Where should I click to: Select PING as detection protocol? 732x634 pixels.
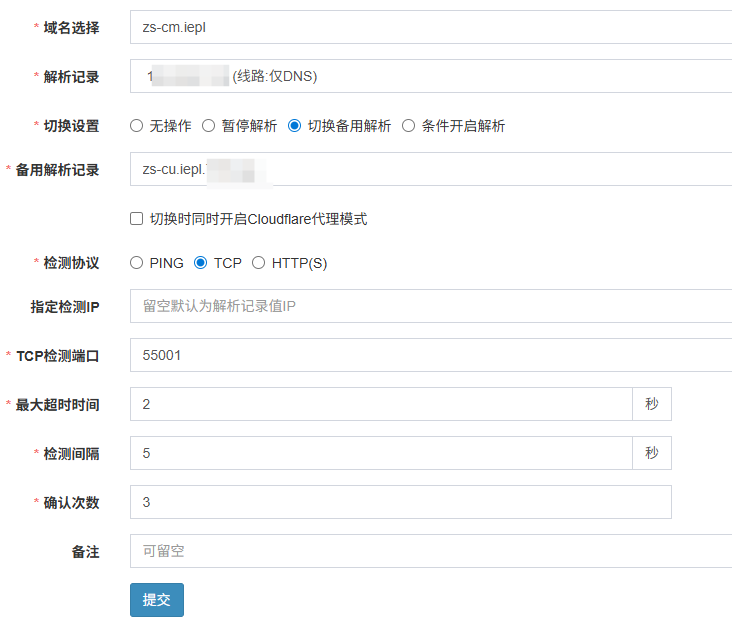click(137, 263)
